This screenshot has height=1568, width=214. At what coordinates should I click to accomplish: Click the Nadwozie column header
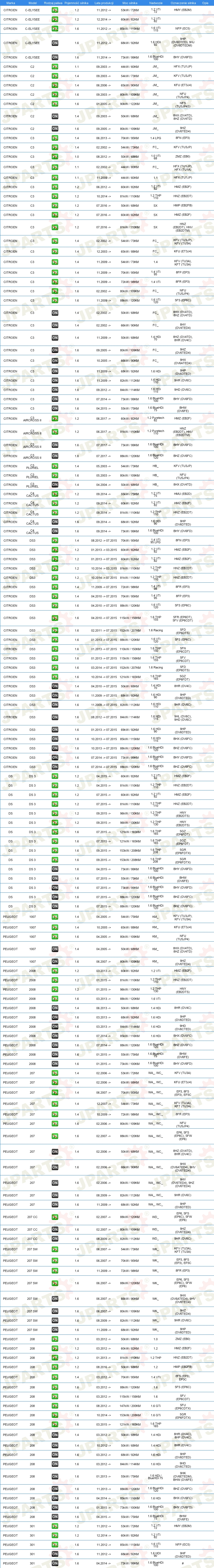coord(155,2)
